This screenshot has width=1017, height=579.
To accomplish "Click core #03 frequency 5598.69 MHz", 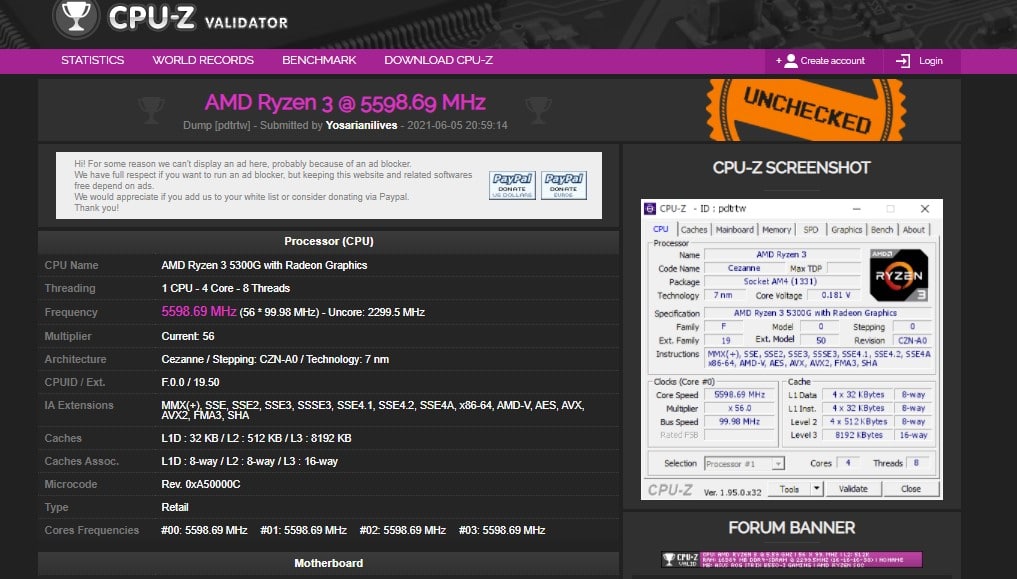I will (502, 530).
